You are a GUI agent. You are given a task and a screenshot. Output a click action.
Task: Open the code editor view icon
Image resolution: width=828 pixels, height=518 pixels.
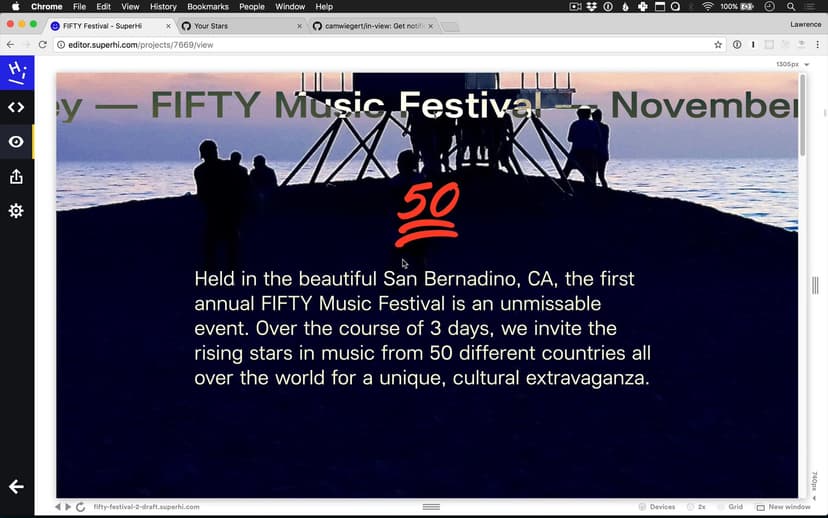[16, 107]
